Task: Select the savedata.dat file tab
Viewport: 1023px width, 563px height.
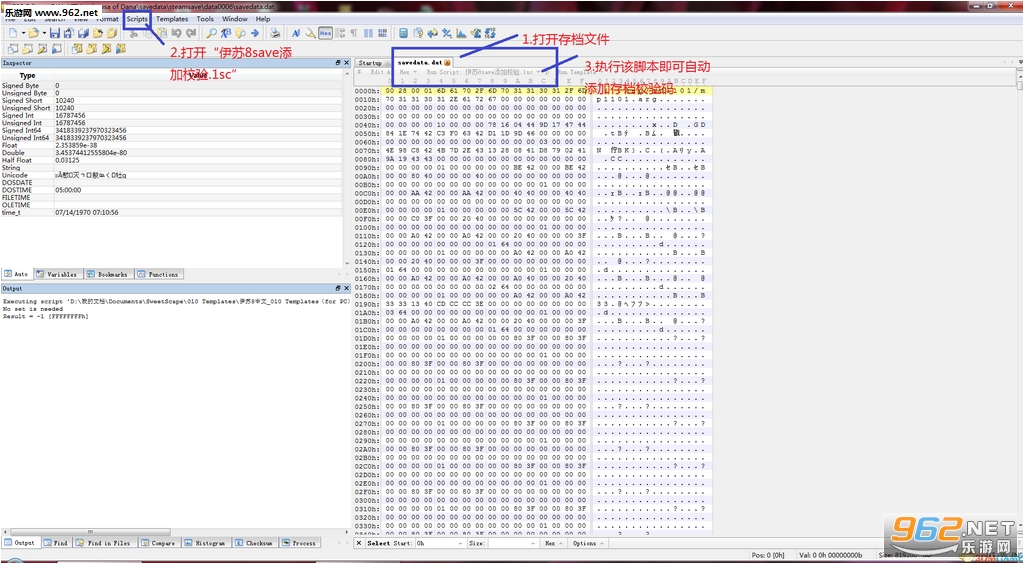Action: tap(424, 63)
